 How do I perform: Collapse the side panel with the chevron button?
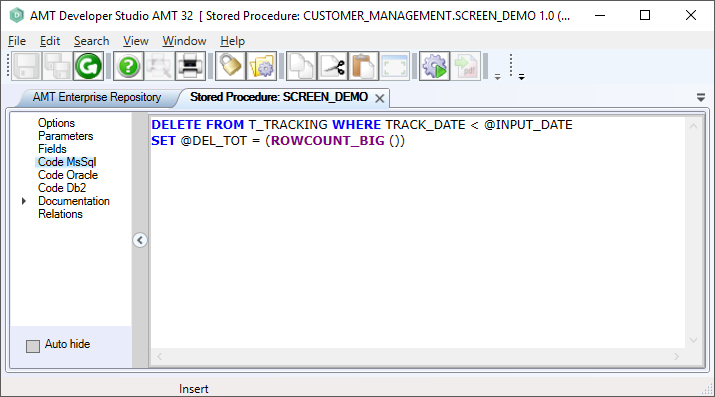140,240
